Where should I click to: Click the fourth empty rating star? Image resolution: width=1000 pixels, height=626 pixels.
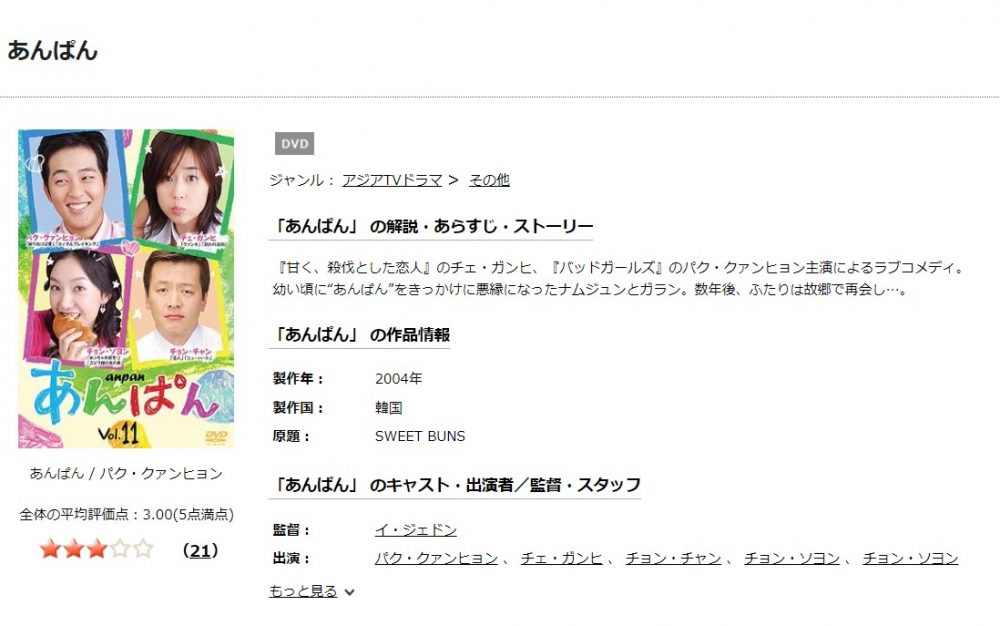[121, 549]
